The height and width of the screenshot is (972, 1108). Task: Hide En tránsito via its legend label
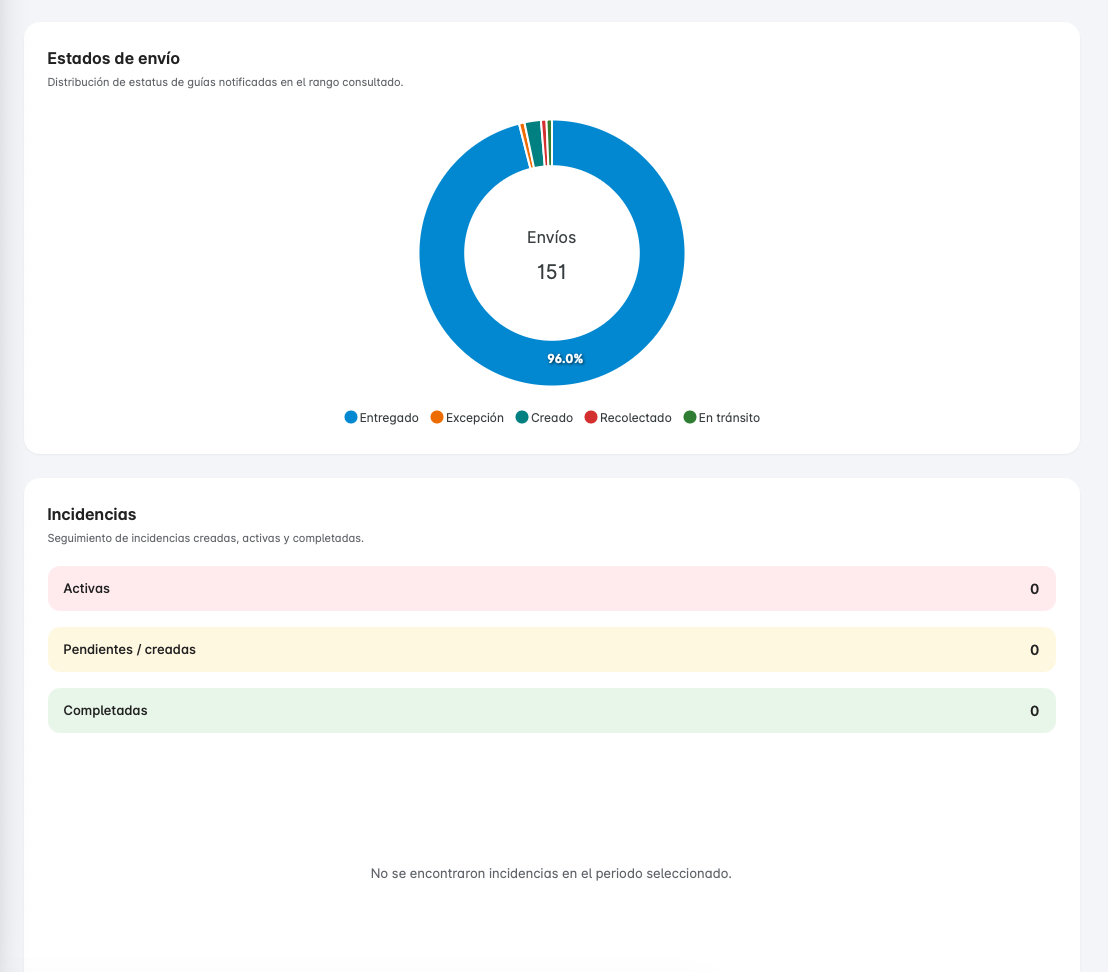pyautogui.click(x=729, y=418)
